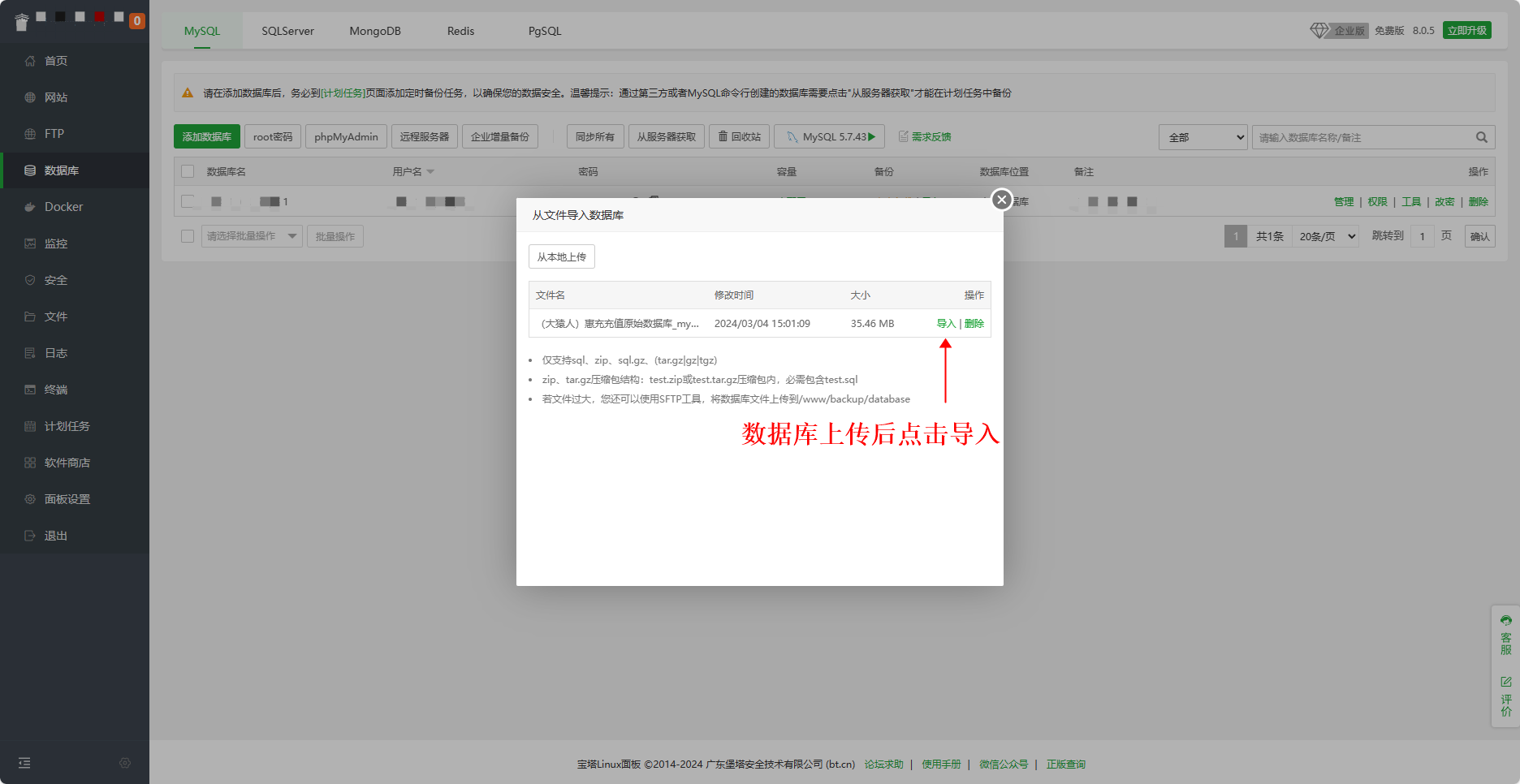Close the import database dialog
The height and width of the screenshot is (784, 1520).
(x=1001, y=200)
